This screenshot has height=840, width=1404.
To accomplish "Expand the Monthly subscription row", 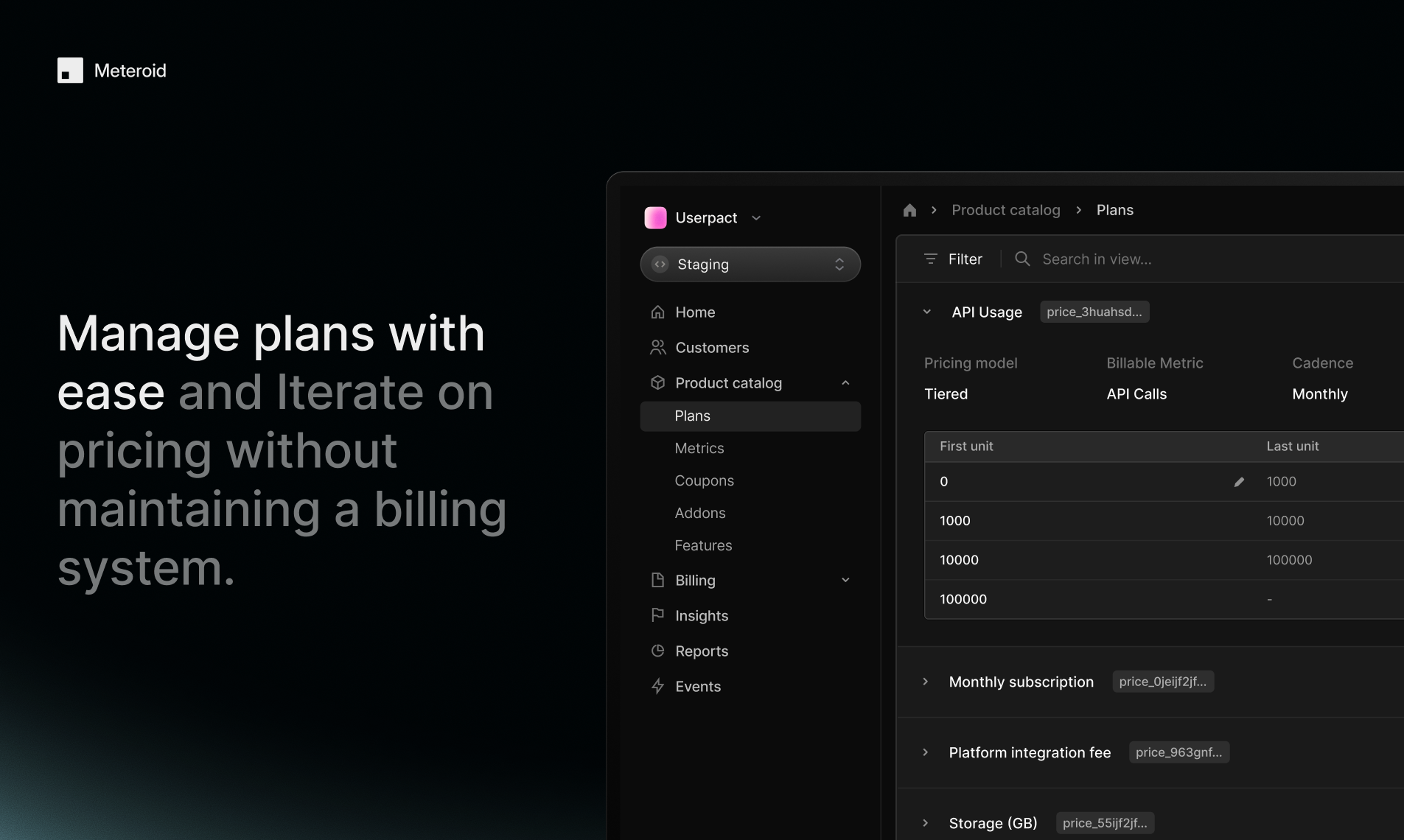I will [x=925, y=682].
